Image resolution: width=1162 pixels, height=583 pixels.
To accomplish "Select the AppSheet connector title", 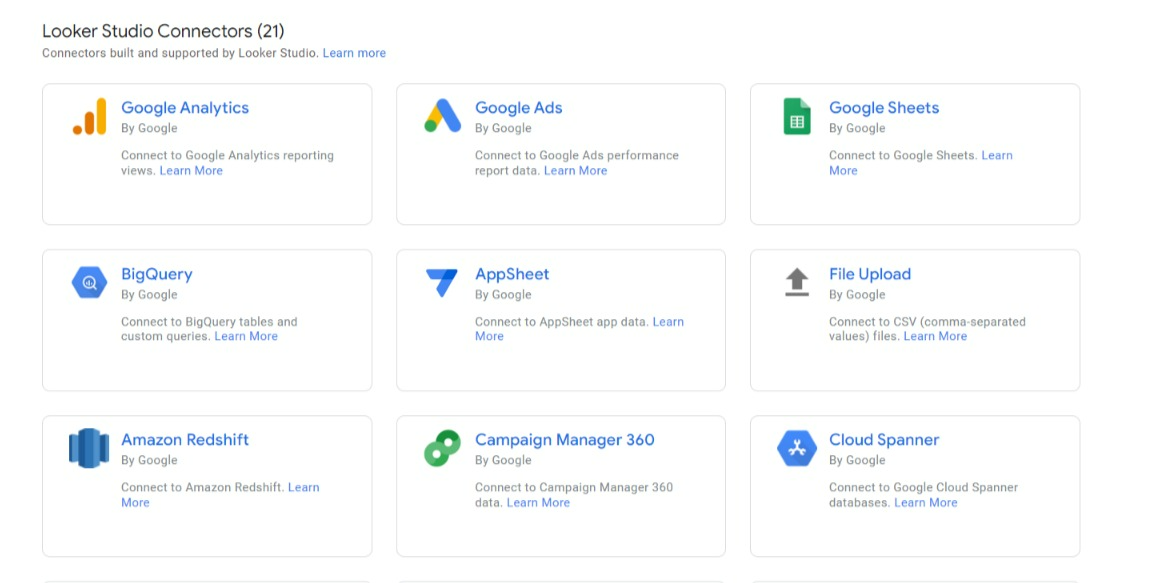I will pos(512,274).
